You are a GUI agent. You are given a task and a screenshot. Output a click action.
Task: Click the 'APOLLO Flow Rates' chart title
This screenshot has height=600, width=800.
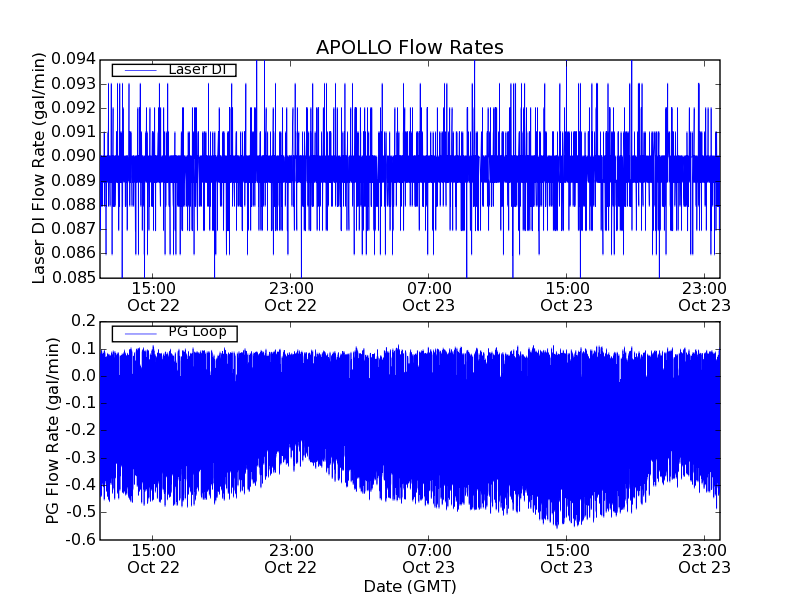coord(409,47)
